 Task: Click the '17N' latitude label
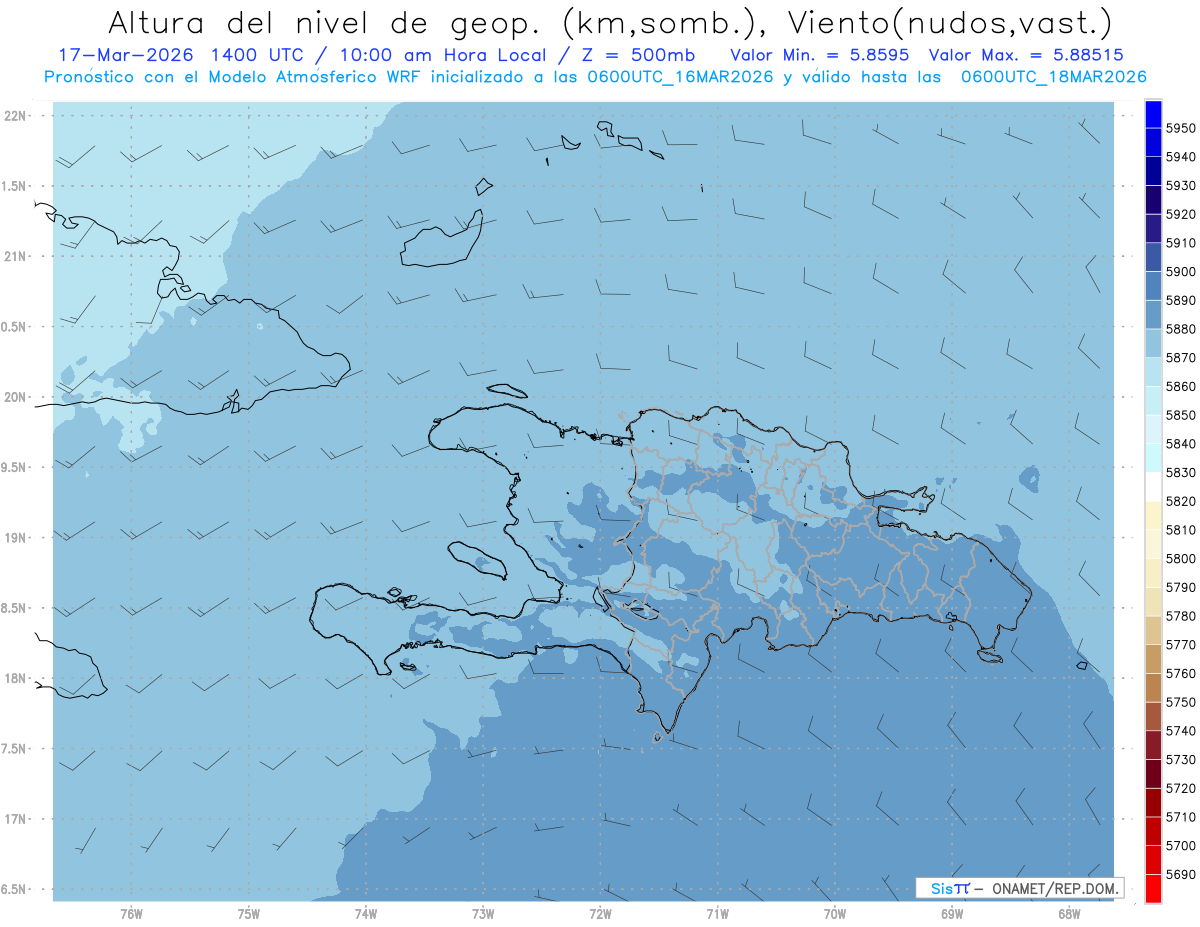point(16,819)
